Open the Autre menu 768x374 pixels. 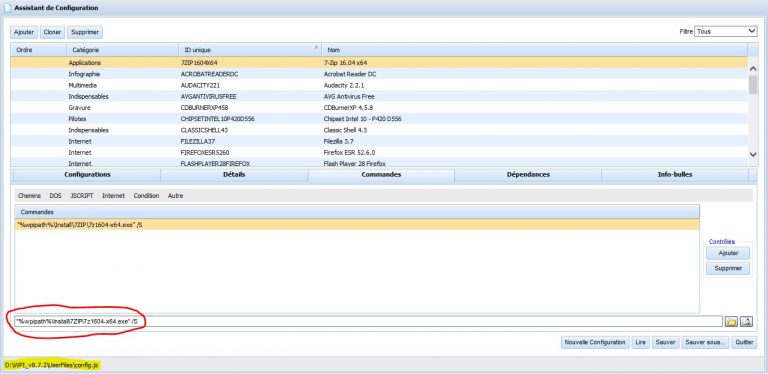(175, 195)
